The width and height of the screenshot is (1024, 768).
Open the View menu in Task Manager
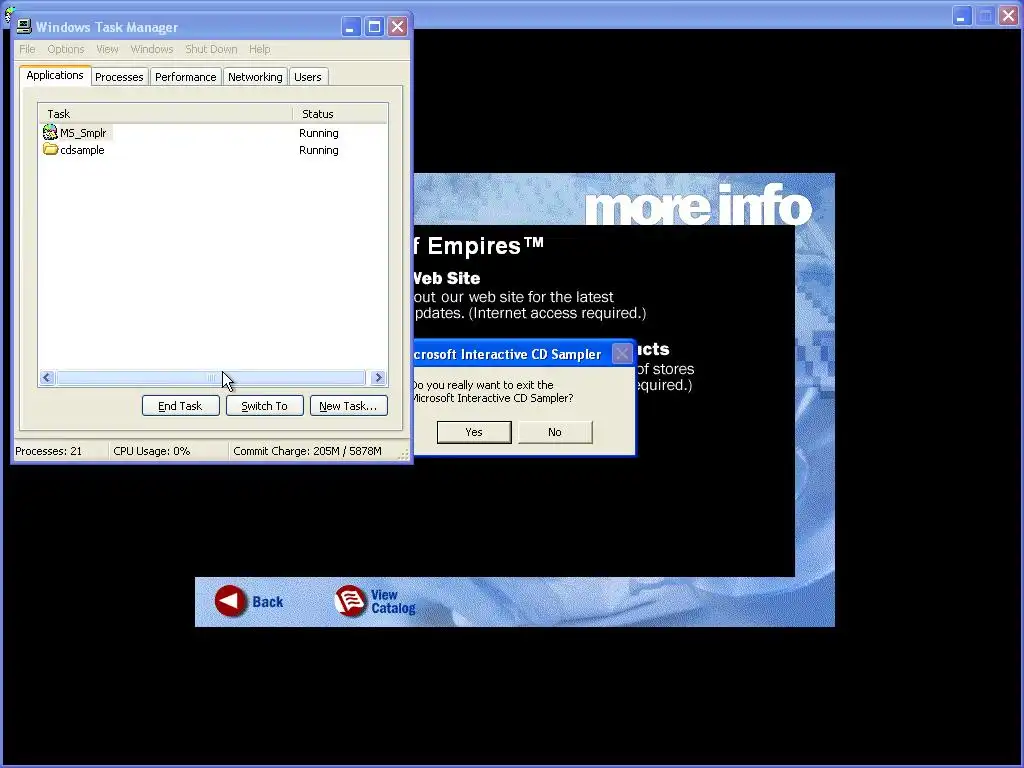click(x=107, y=49)
